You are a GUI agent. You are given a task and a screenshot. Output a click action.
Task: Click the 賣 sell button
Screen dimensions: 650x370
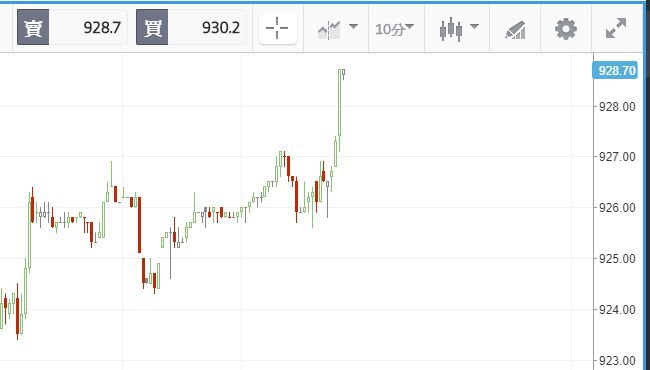tap(33, 27)
